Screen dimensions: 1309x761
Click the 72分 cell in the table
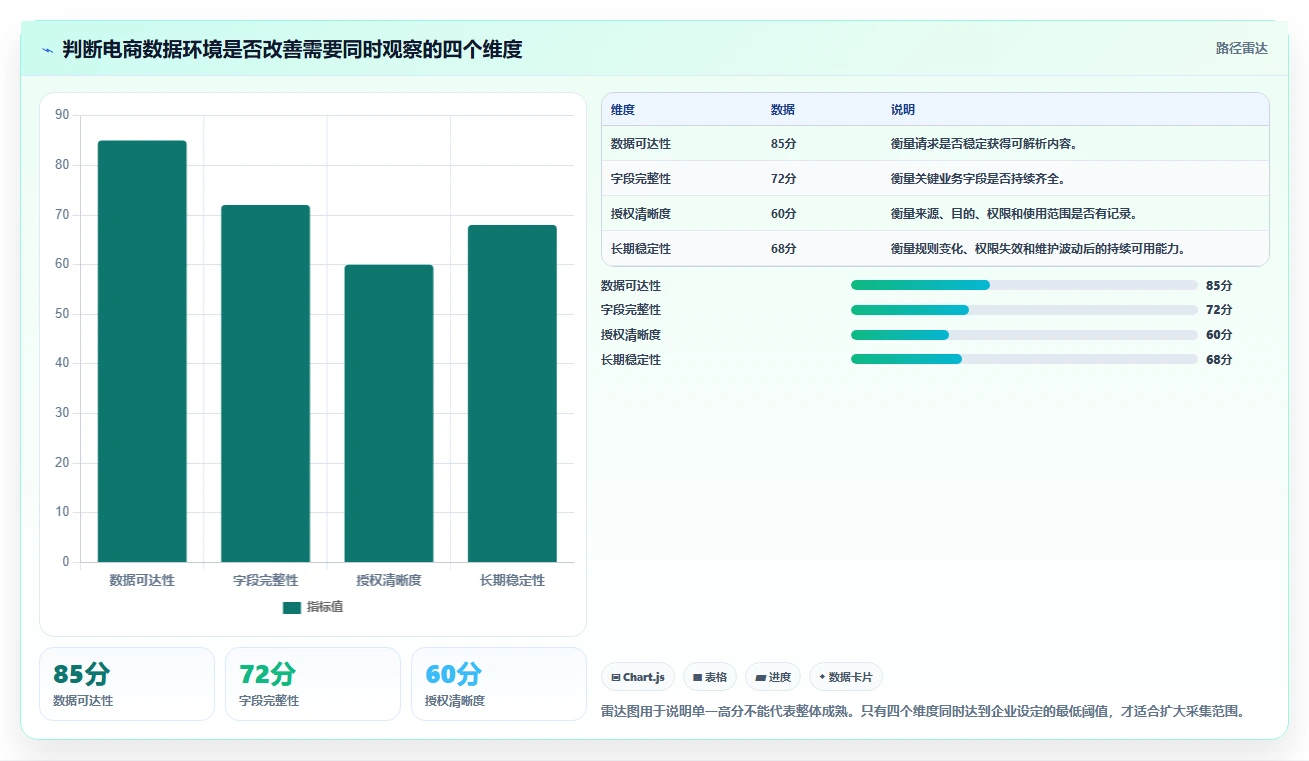[784, 179]
